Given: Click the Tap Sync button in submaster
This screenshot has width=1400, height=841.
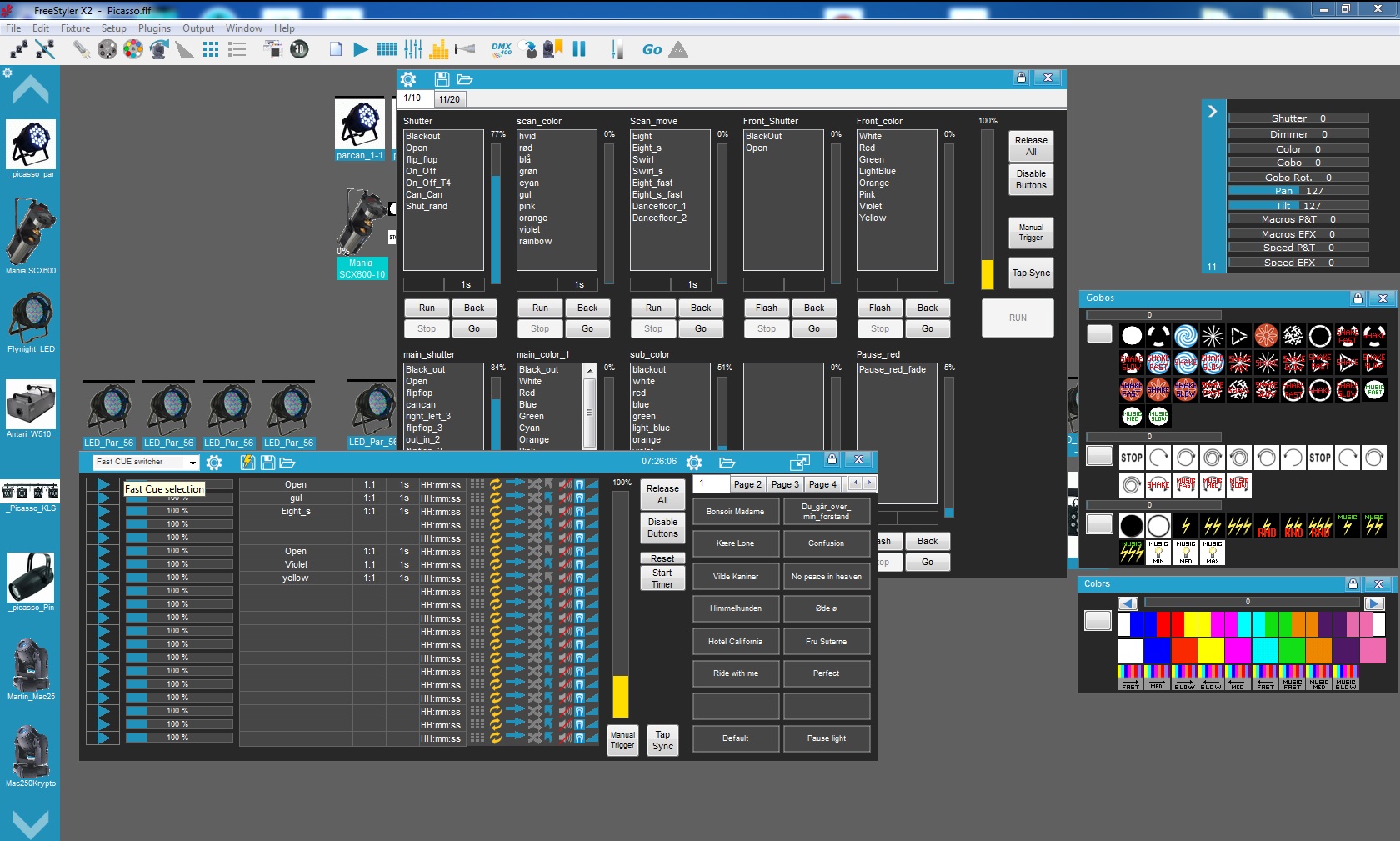Looking at the screenshot, I should [1031, 273].
